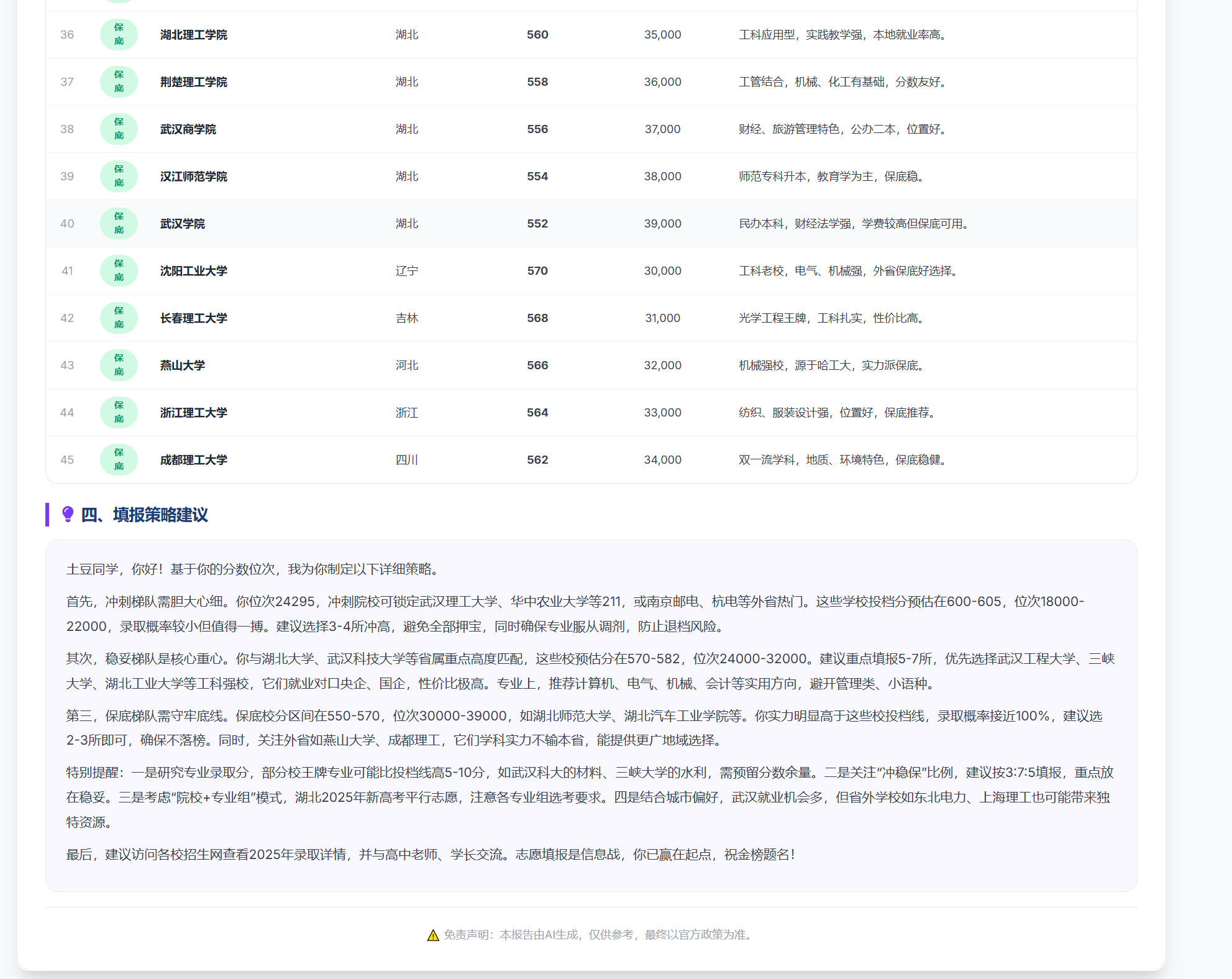Screen dimensions: 1232x979
Task: Click the 保底 badge for 沈阳工业大学
Action: (119, 271)
